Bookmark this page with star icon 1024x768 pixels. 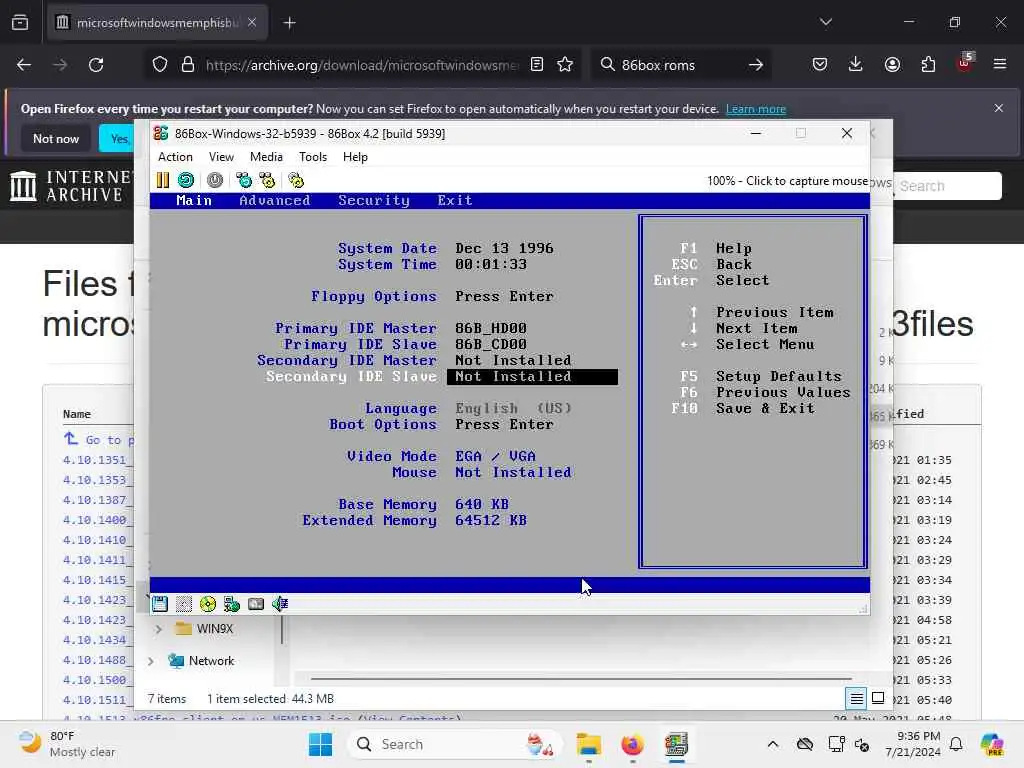click(x=565, y=65)
